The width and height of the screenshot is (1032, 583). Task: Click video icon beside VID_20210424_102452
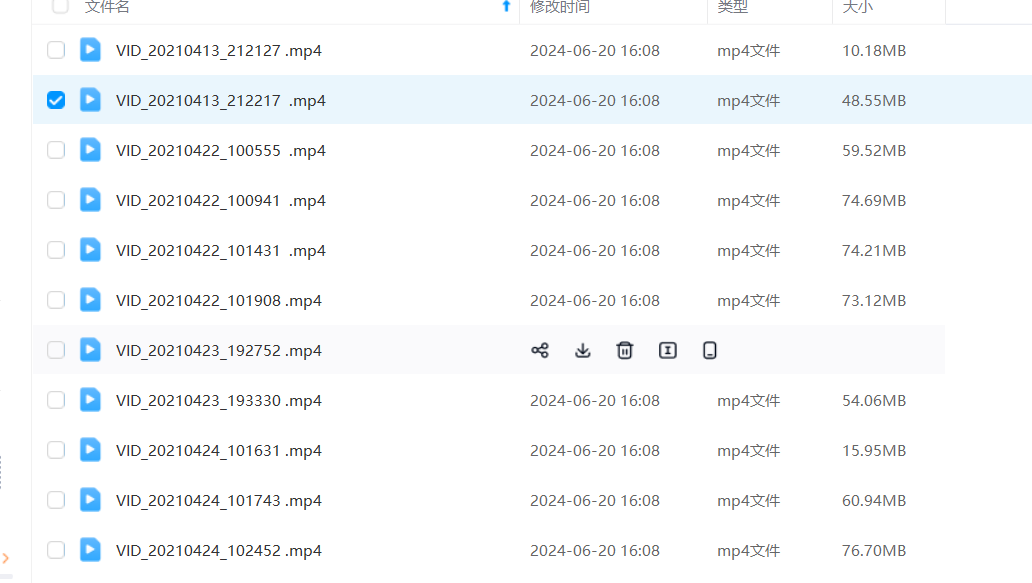91,550
